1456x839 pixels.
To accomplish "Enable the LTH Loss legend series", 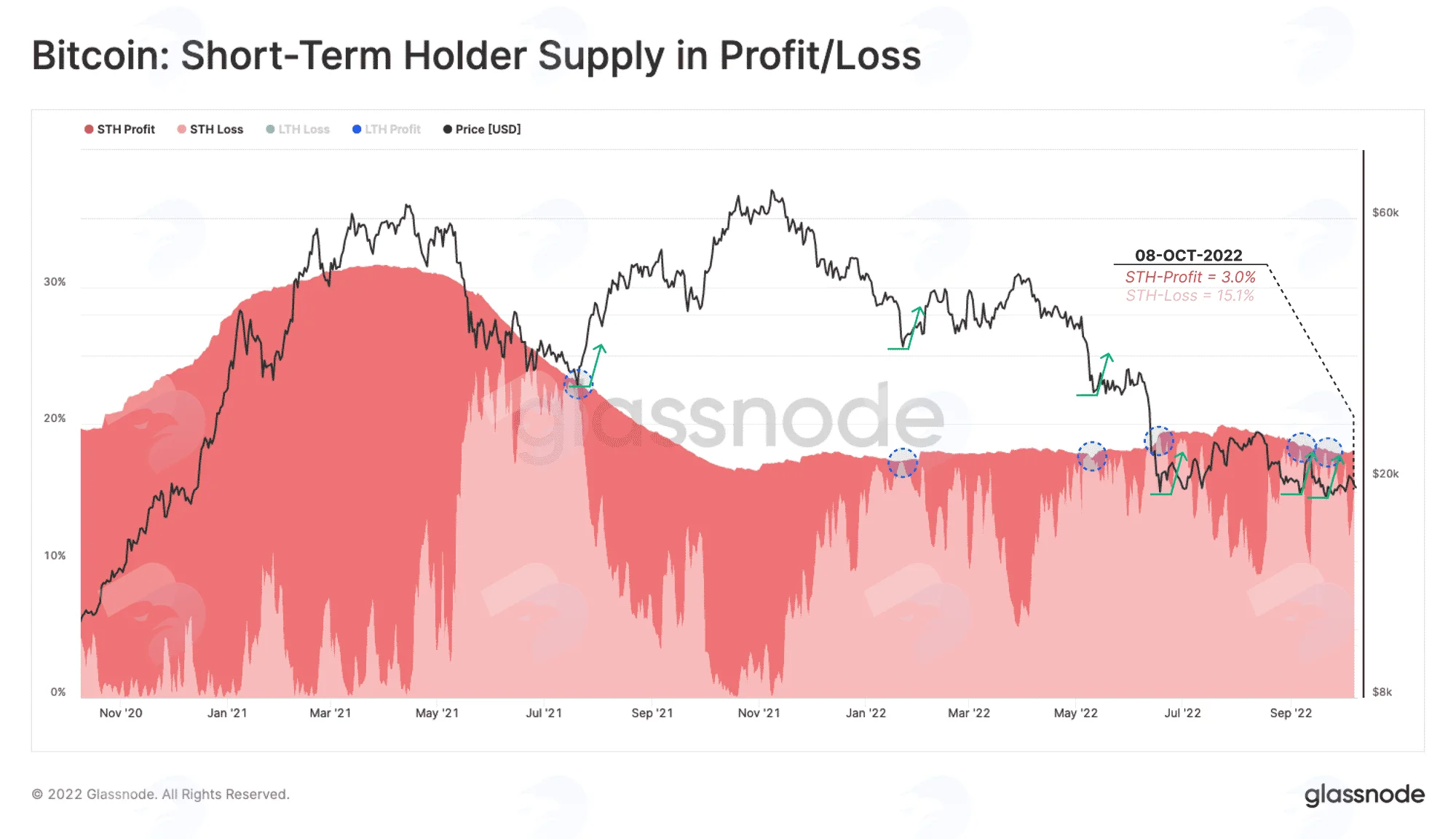I will (x=298, y=129).
